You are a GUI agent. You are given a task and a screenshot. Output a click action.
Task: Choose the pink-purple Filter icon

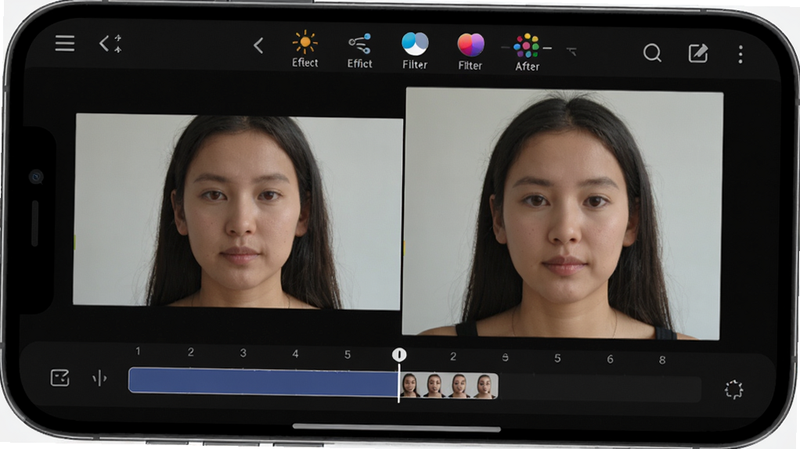coord(470,52)
